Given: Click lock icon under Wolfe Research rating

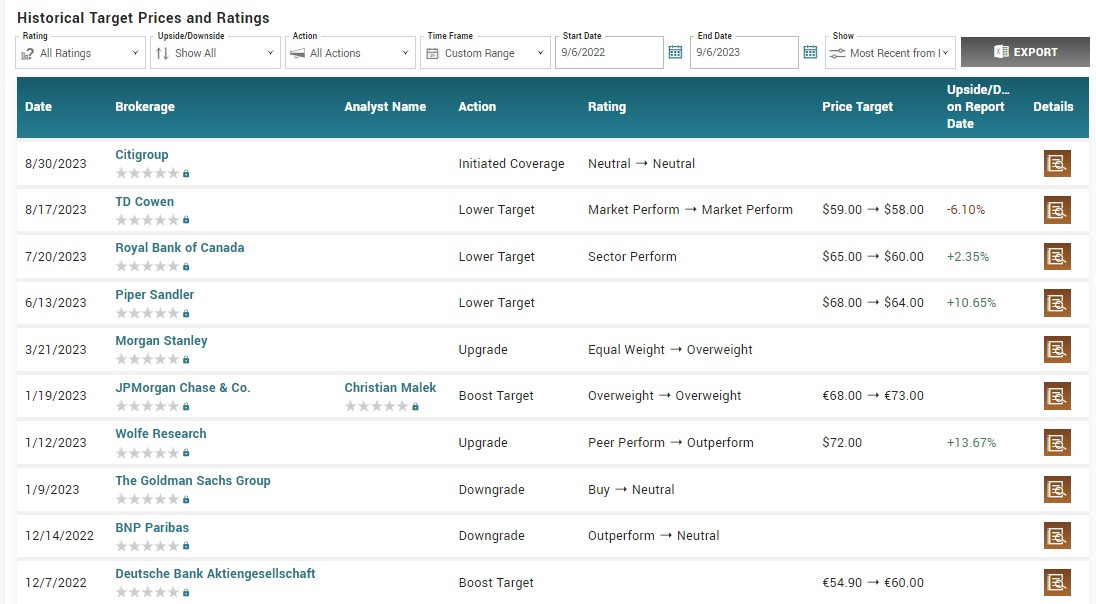Looking at the screenshot, I should point(186,453).
